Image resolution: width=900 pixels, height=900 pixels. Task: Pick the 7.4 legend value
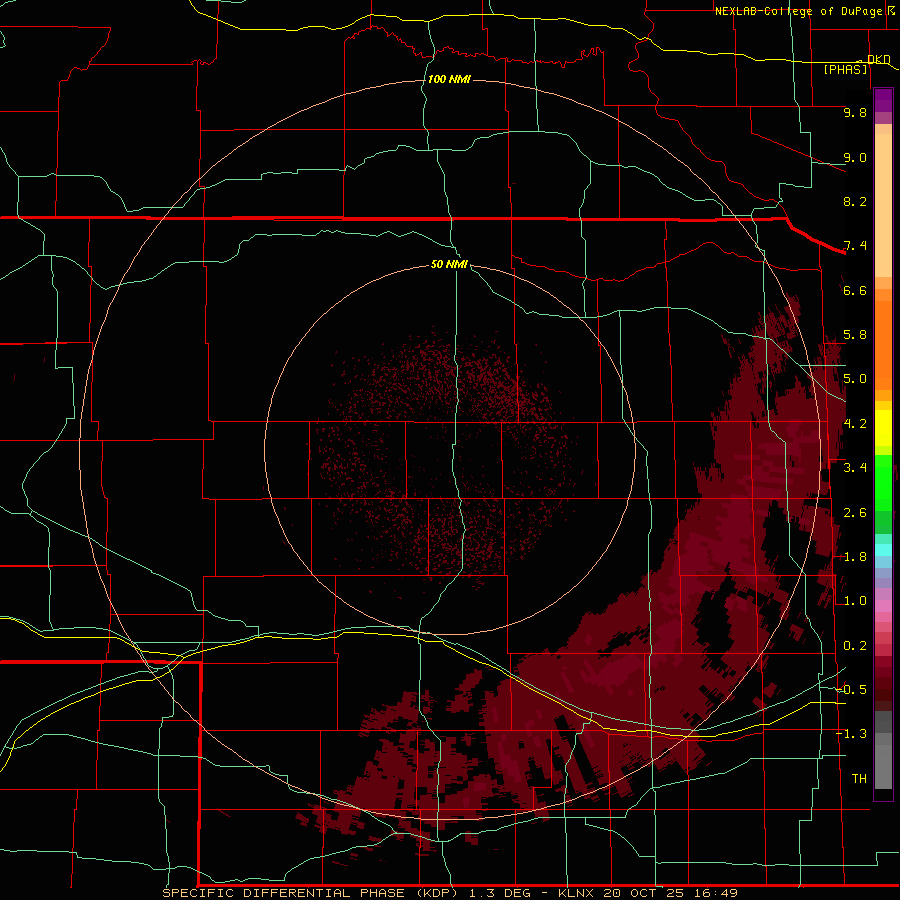click(855, 246)
